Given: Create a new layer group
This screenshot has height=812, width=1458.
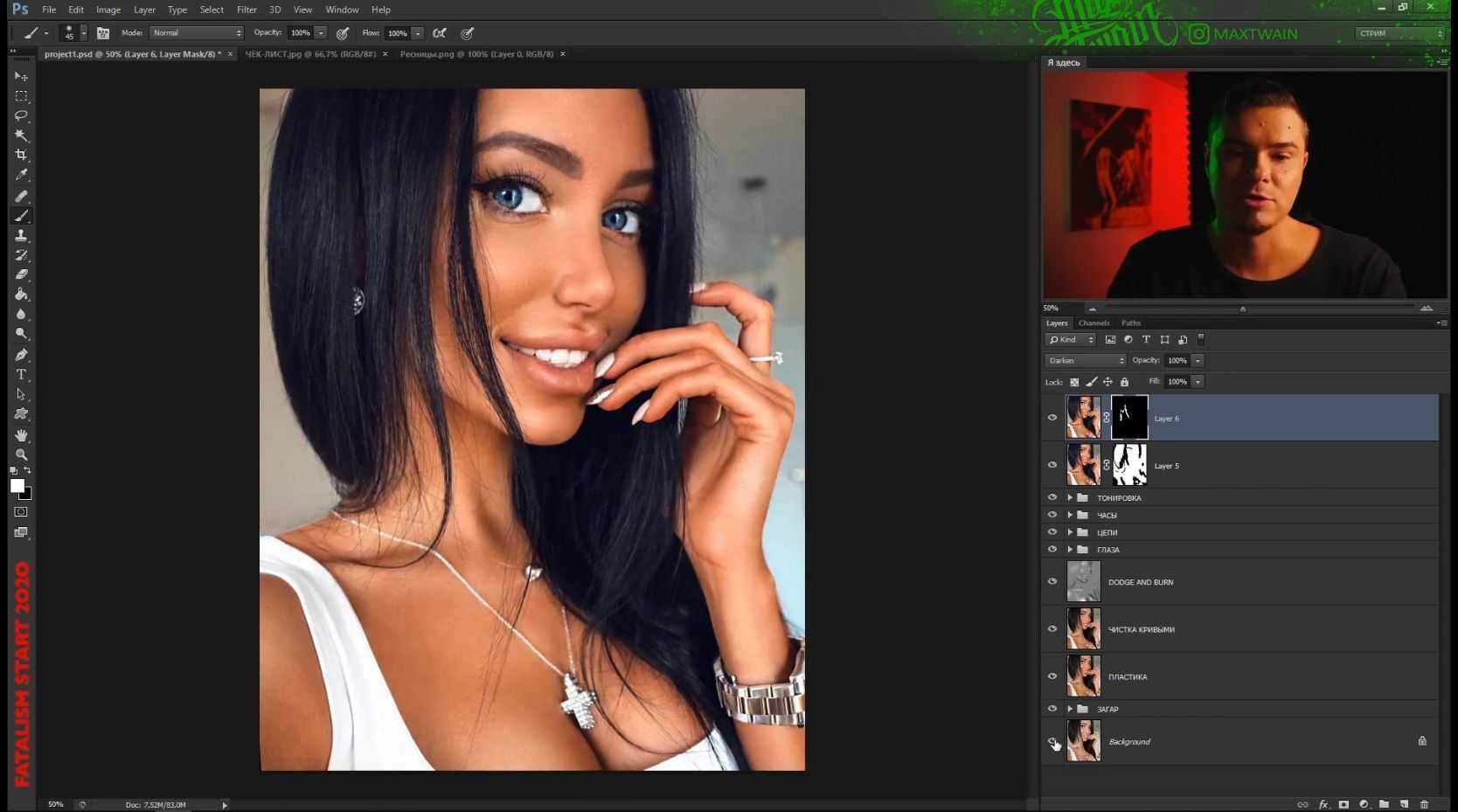Looking at the screenshot, I should 1384,804.
